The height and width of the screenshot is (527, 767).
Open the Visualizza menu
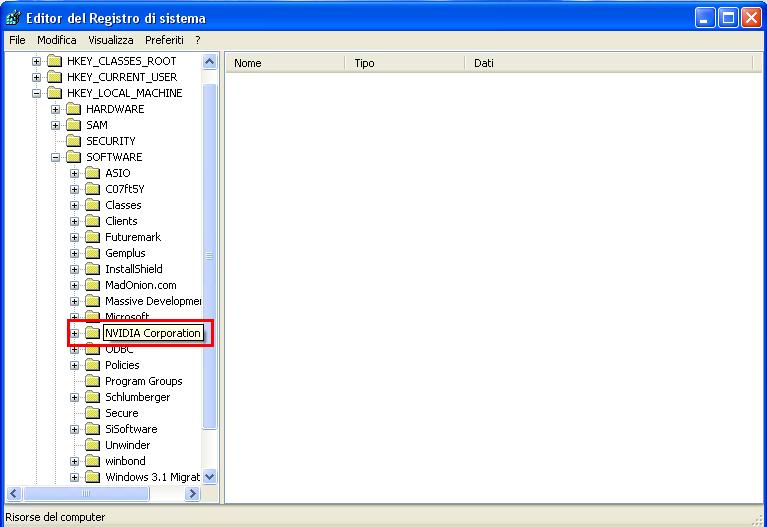coord(110,40)
